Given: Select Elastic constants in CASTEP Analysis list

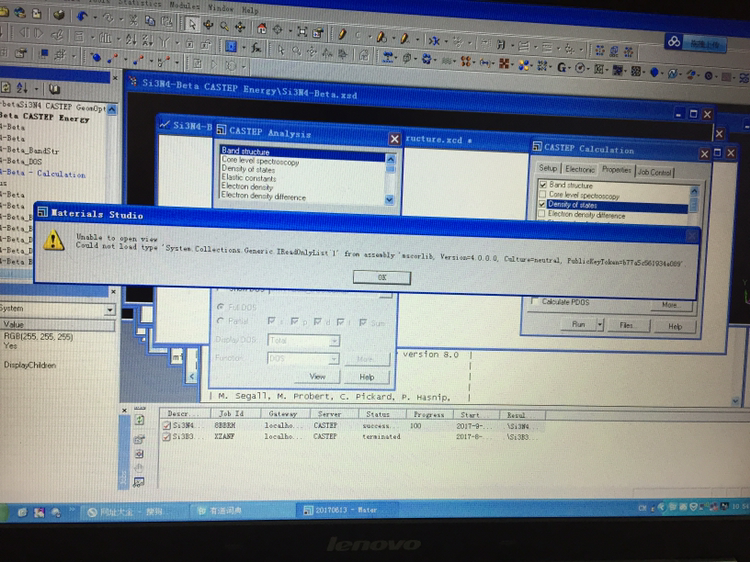Looking at the screenshot, I should (x=248, y=178).
